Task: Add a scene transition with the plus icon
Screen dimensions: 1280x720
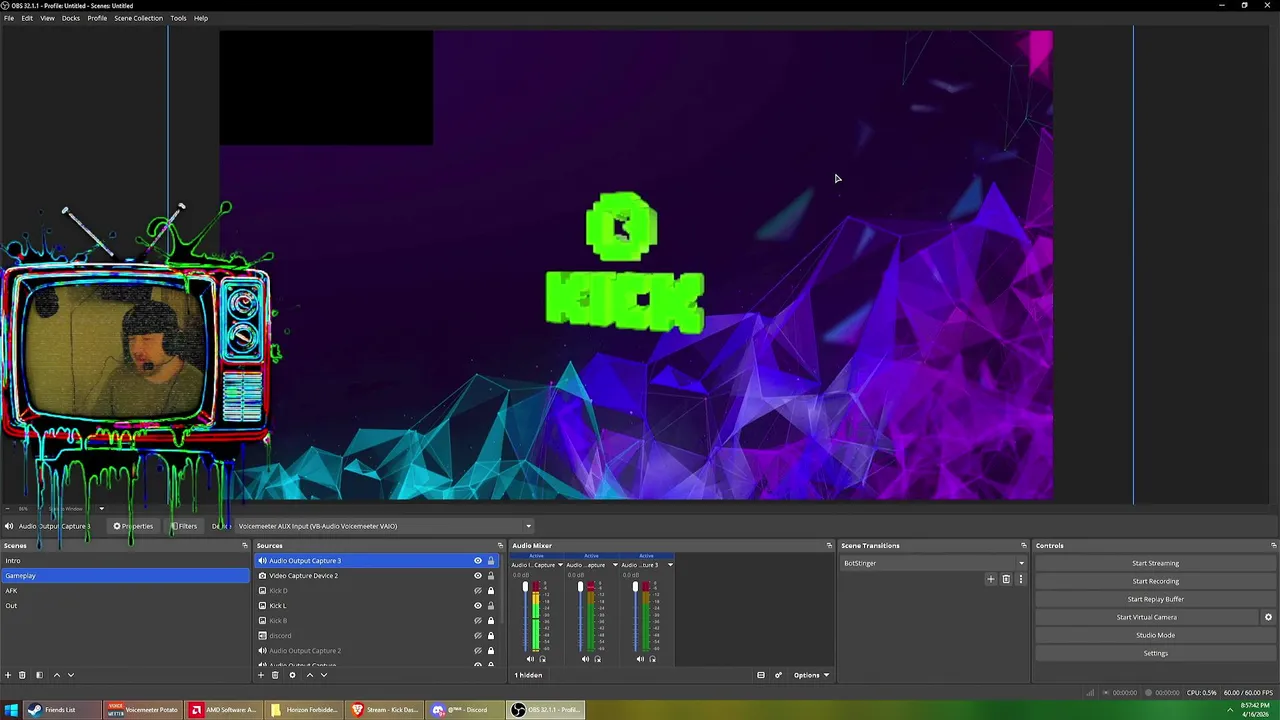Action: [x=991, y=579]
